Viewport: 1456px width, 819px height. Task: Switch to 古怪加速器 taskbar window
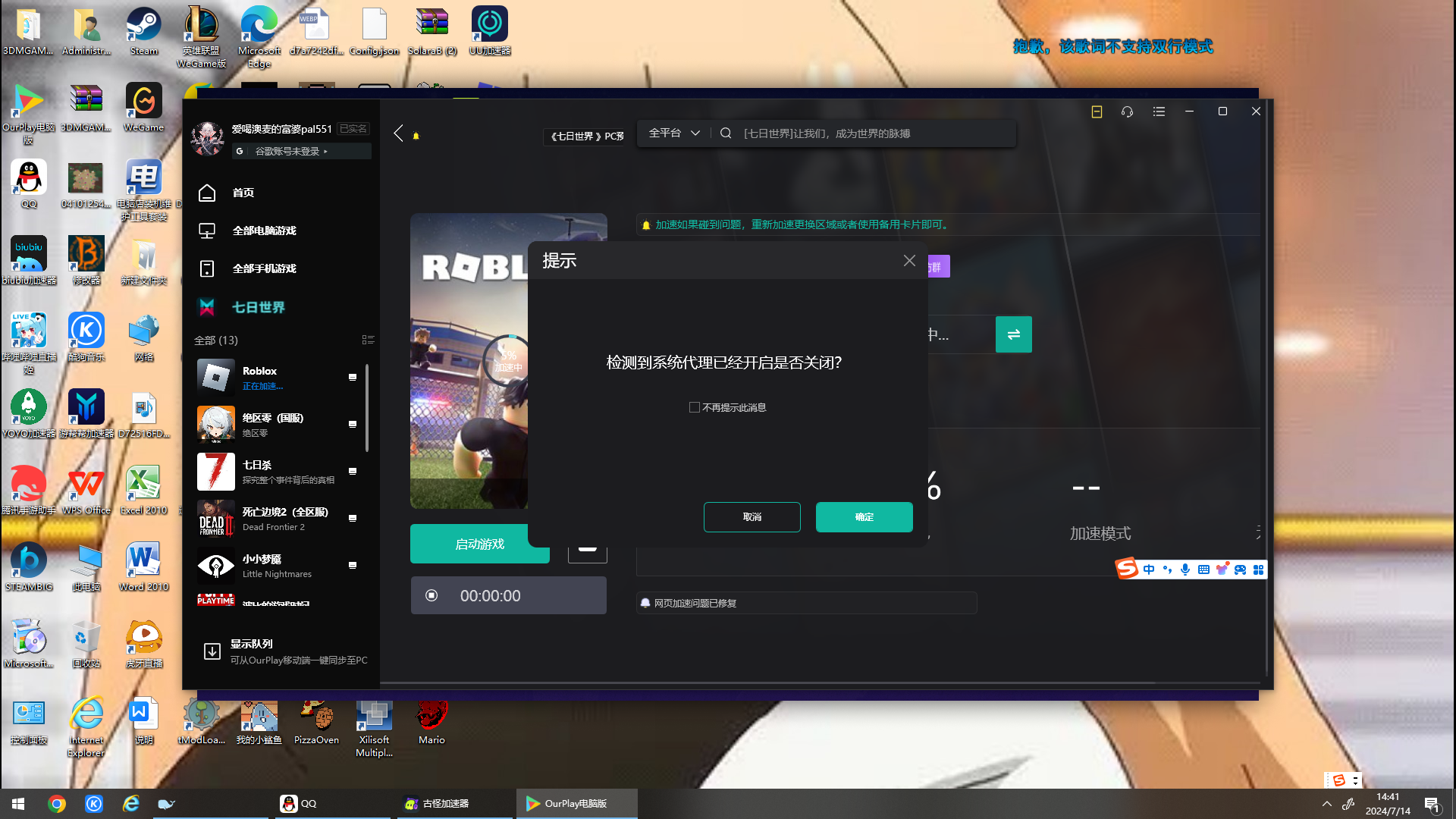click(x=455, y=804)
